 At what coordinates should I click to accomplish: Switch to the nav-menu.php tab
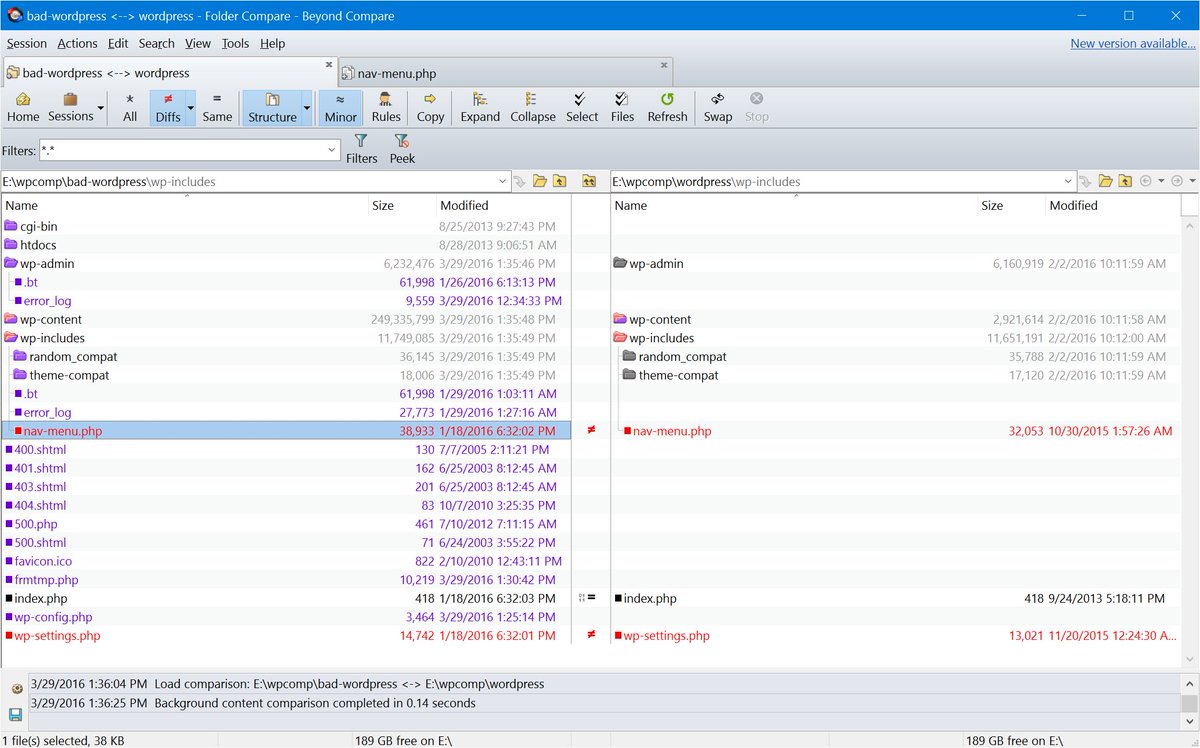point(397,73)
